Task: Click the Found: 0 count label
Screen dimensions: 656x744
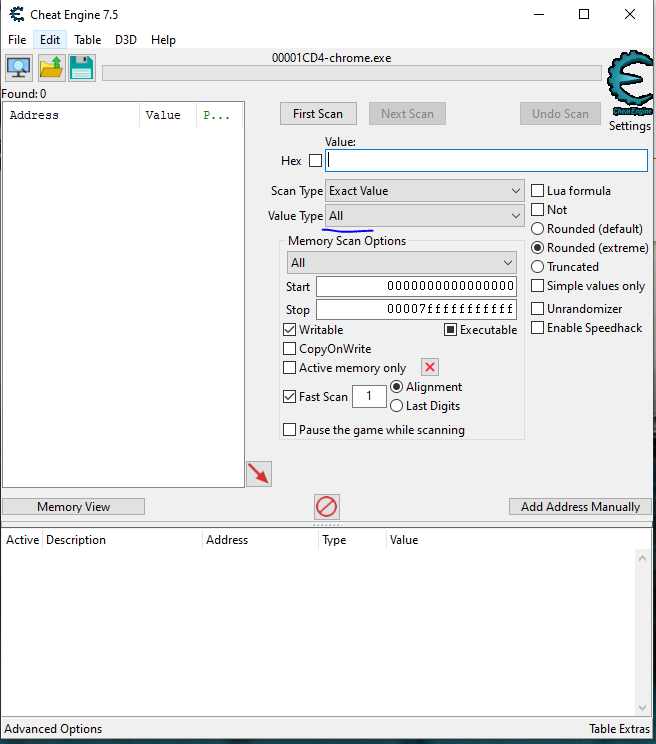Action: click(x=24, y=94)
